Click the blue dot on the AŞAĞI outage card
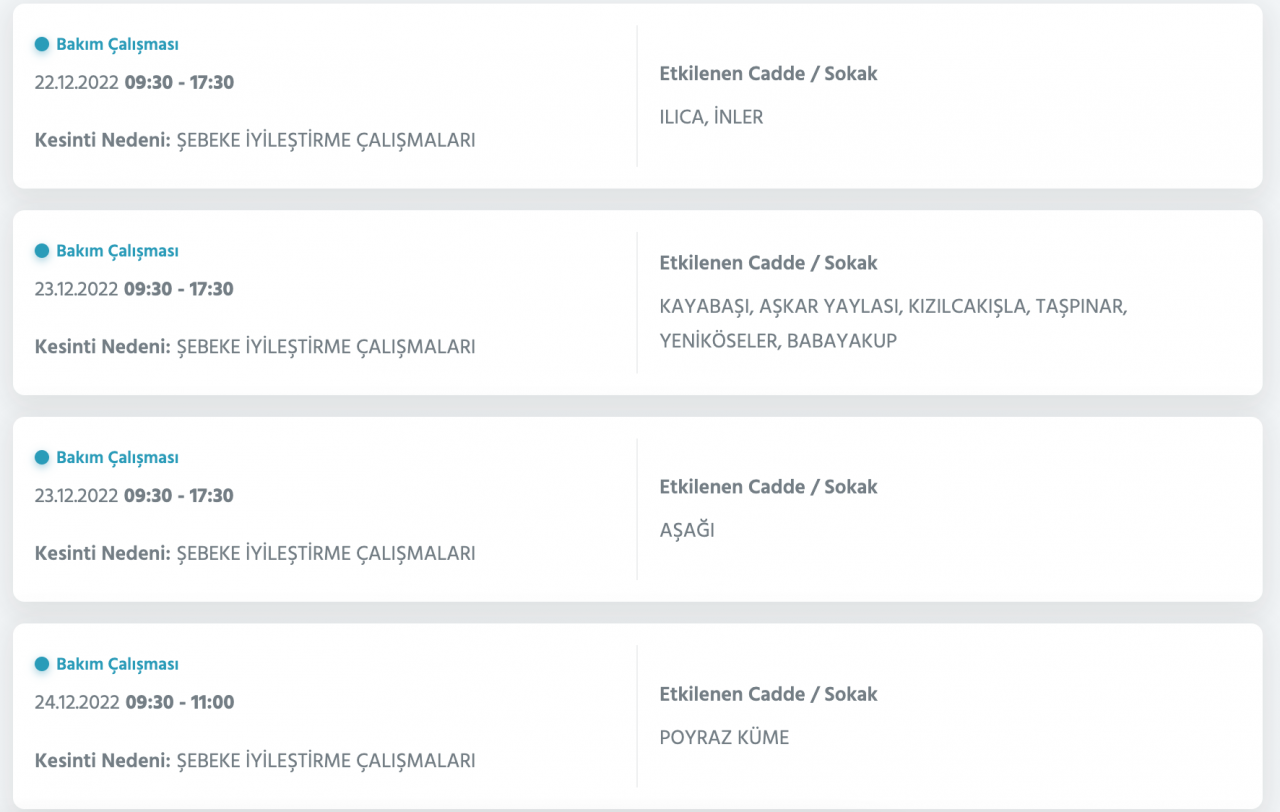1280x812 pixels. (42, 458)
